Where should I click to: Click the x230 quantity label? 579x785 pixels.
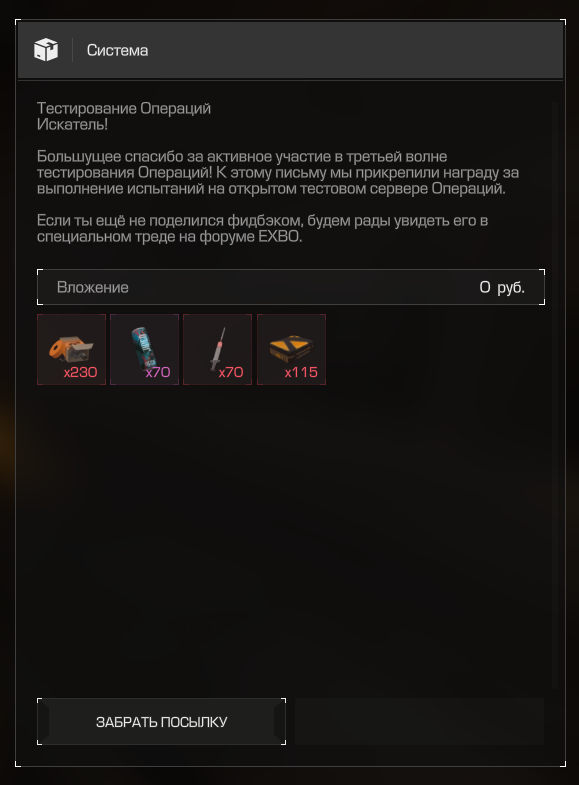click(81, 372)
